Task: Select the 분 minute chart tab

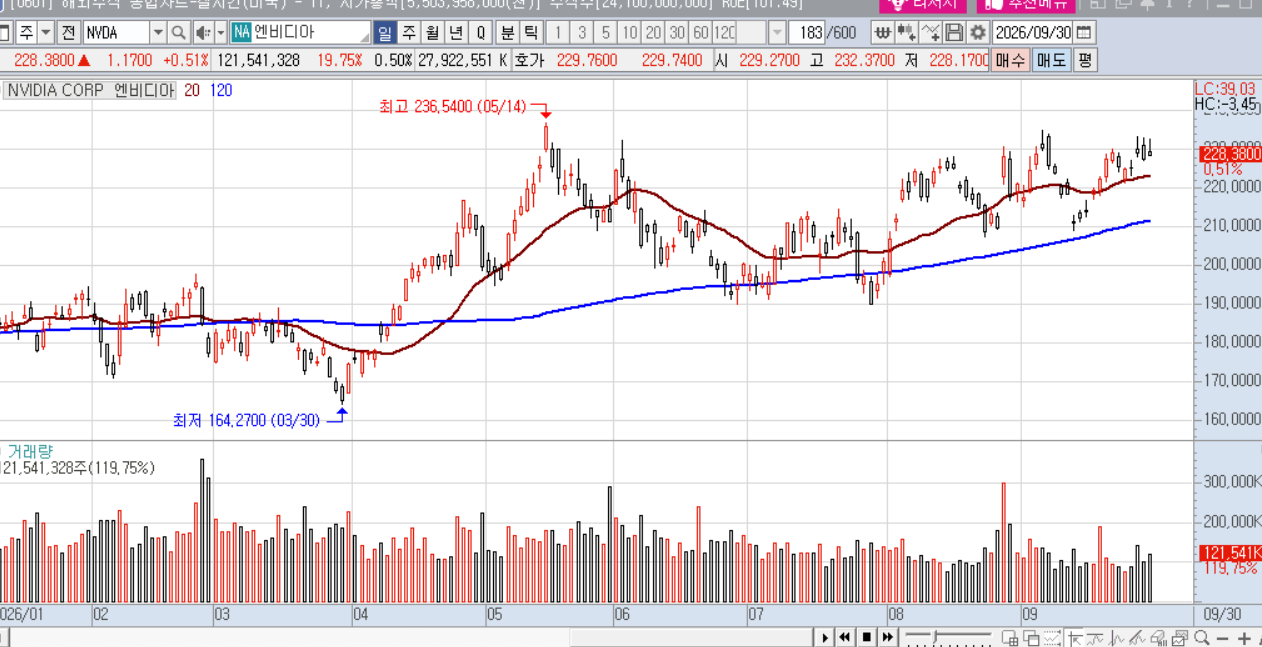Action: click(x=508, y=32)
